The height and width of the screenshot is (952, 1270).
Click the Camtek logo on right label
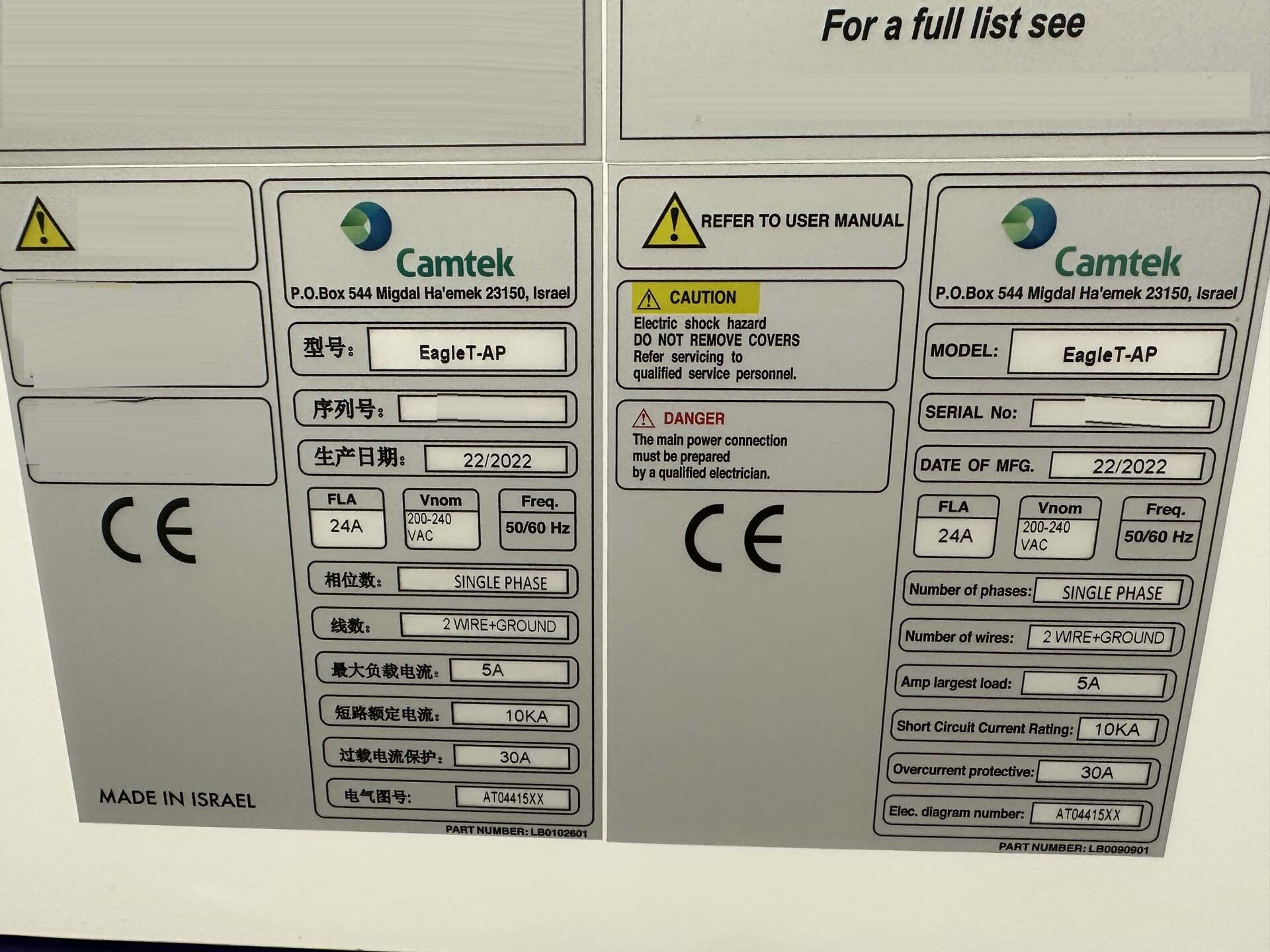[1029, 223]
